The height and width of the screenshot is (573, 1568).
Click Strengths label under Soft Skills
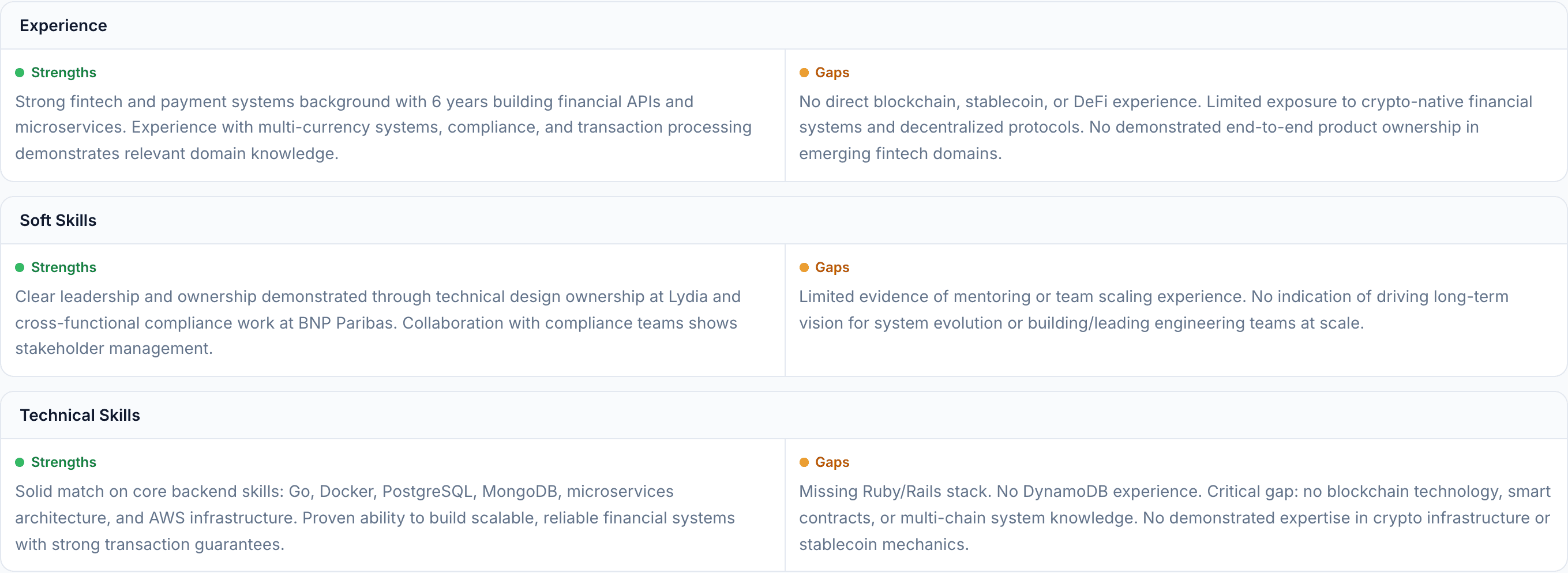(x=63, y=267)
